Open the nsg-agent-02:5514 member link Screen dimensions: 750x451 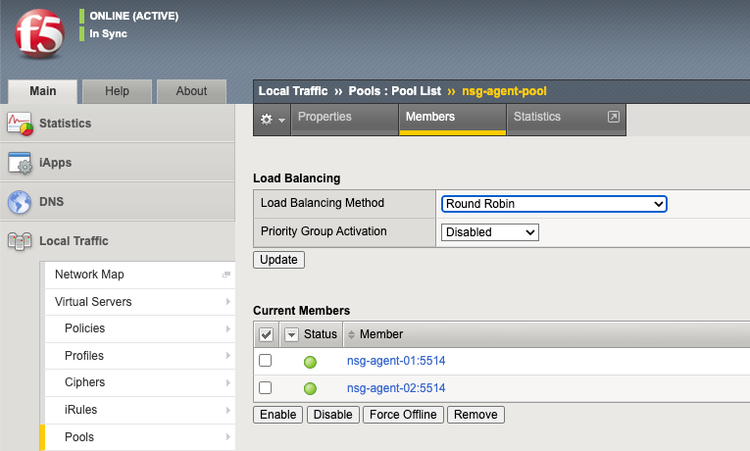[x=396, y=388]
